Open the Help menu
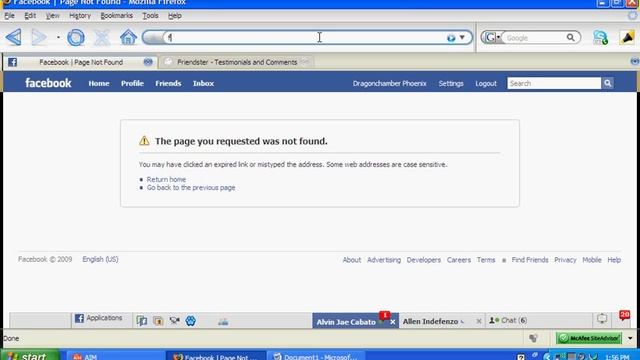This screenshot has width=640, height=360. [x=175, y=16]
